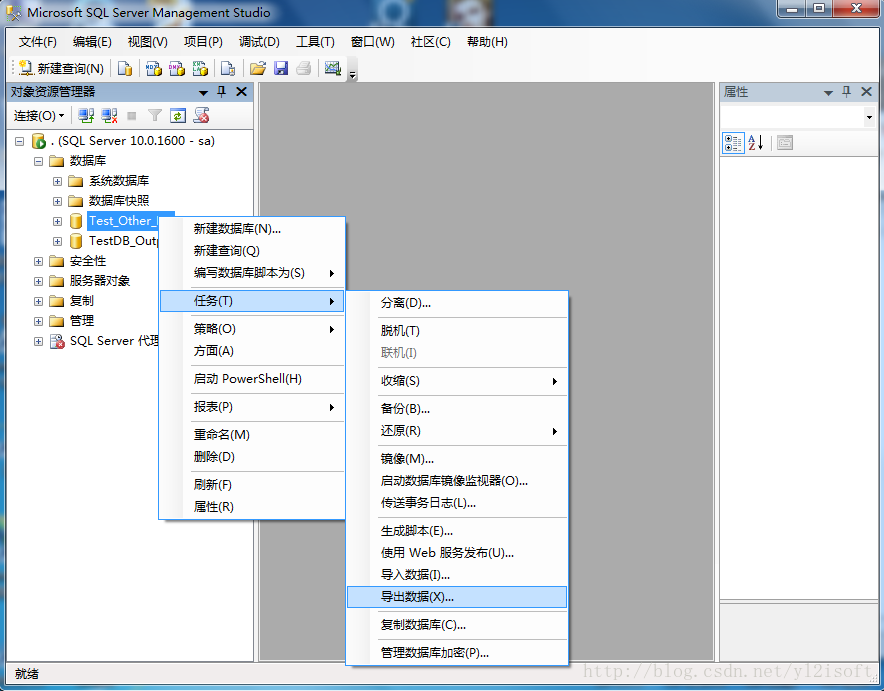This screenshot has width=884, height=691.
Task: Collapse the 数据库 folder
Action: [38, 161]
